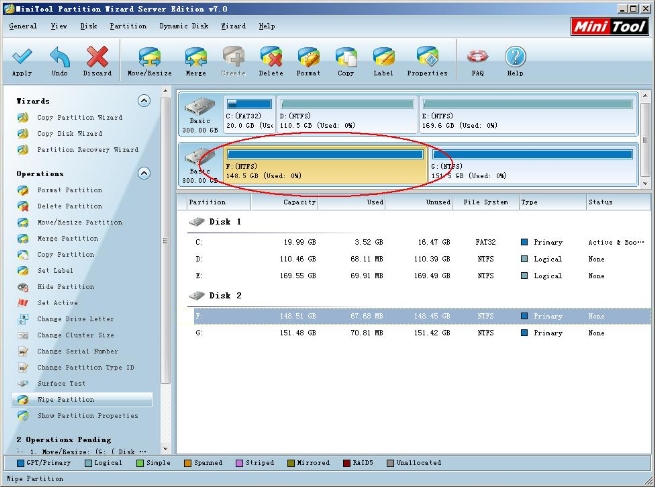This screenshot has height=487, width=655.
Task: Click the Copy Partition operation icon
Action: (23, 255)
